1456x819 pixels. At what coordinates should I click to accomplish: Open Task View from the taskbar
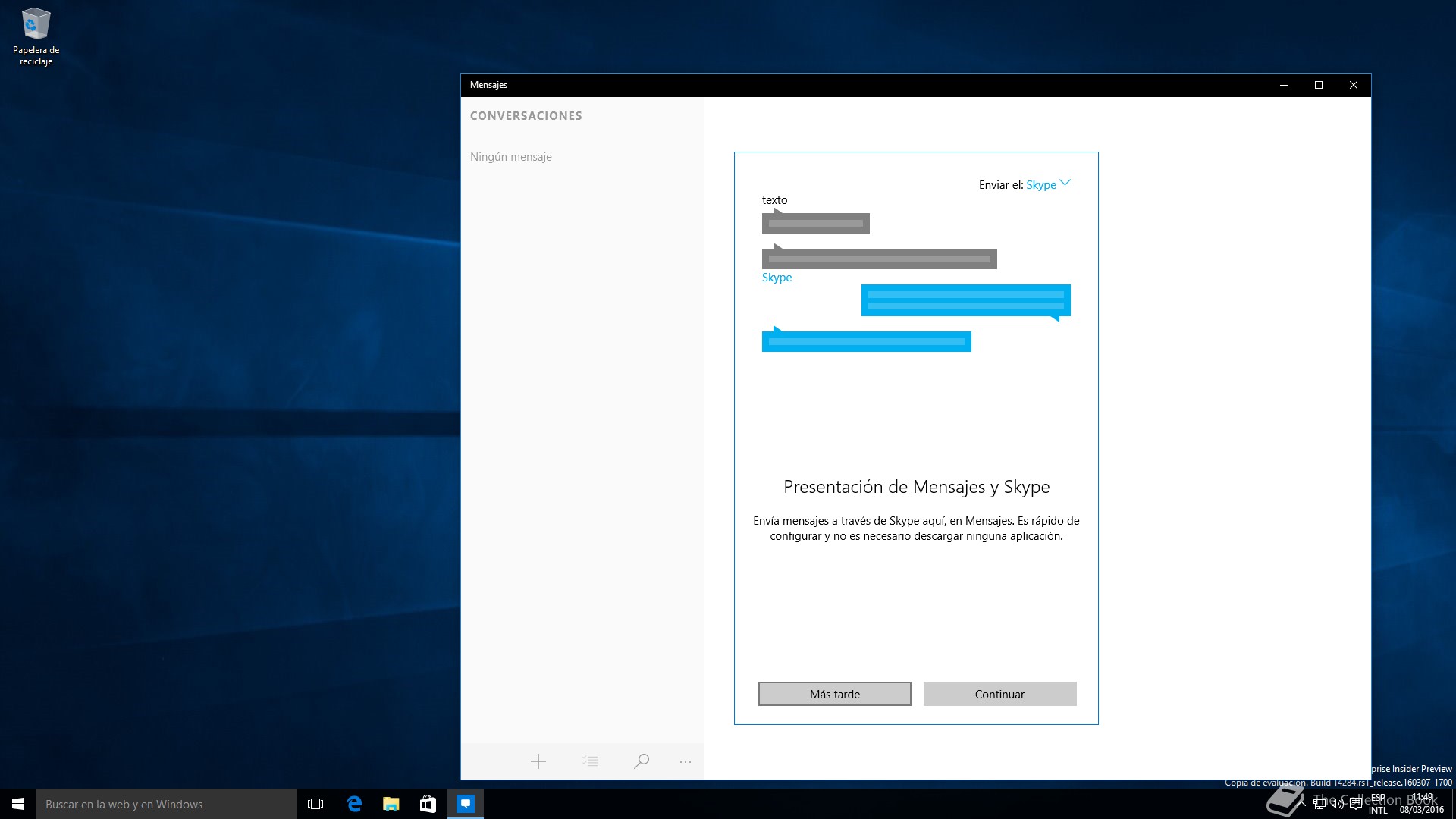315,804
